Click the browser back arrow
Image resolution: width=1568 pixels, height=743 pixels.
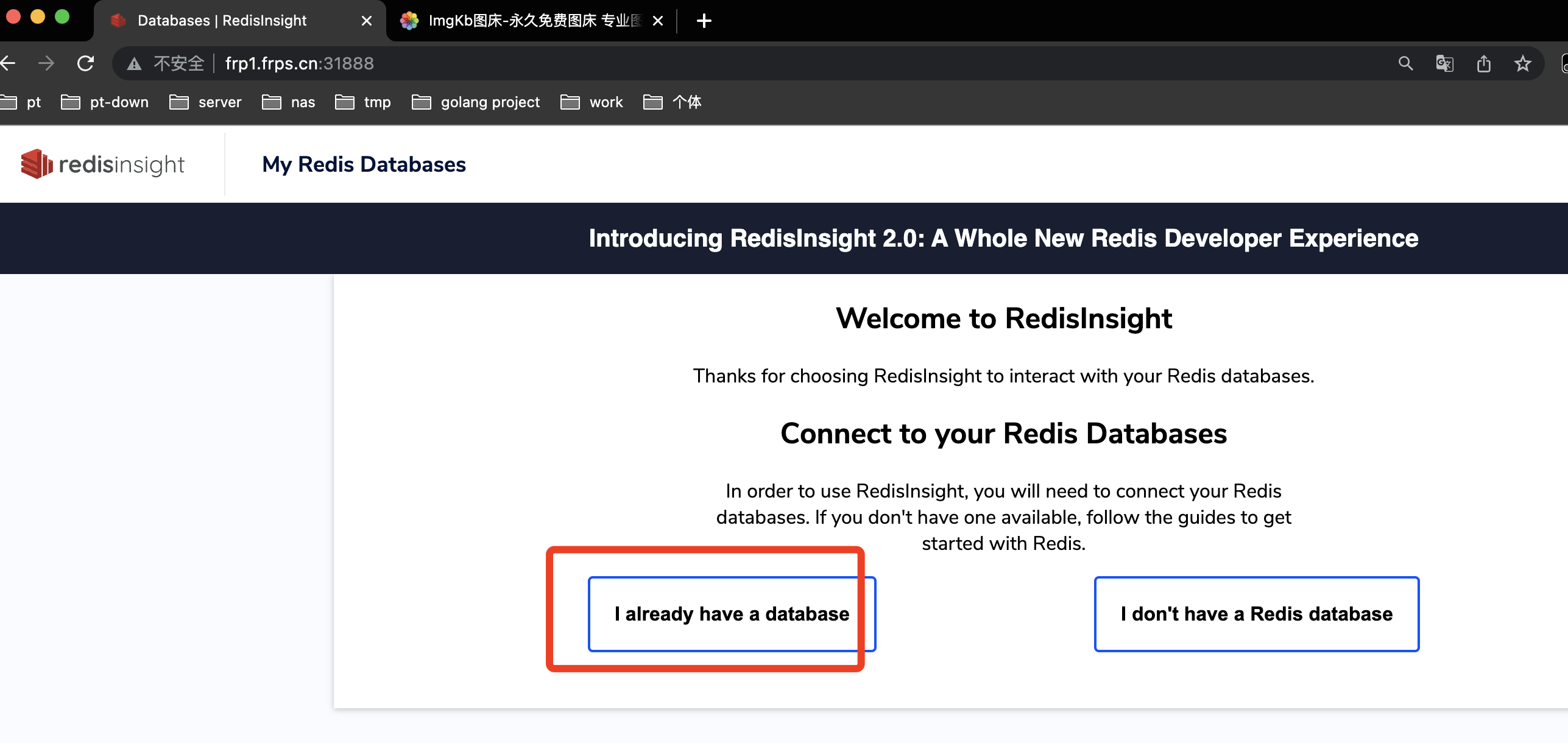[x=7, y=63]
